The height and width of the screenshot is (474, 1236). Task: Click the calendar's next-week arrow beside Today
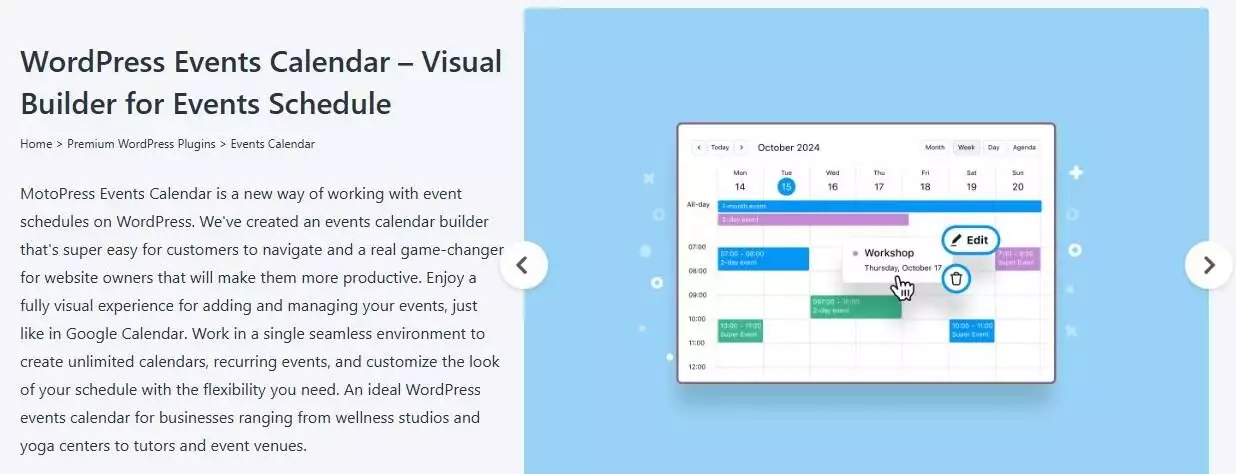point(741,147)
